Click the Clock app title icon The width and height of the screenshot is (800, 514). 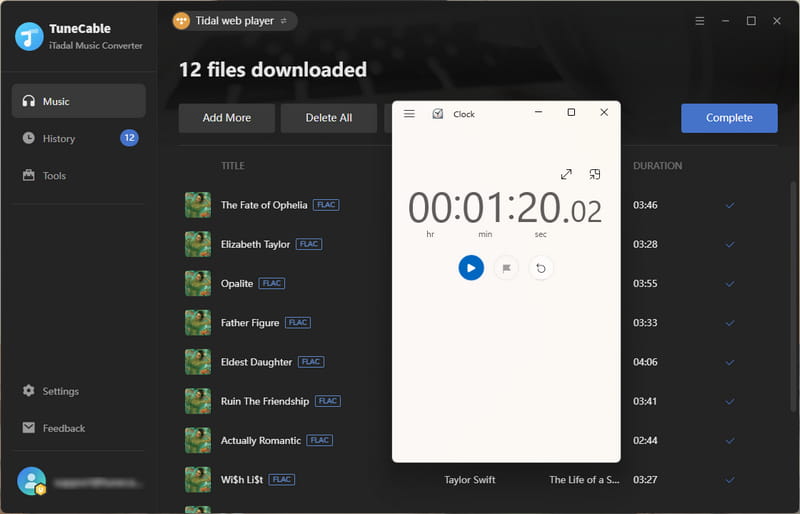pos(437,114)
